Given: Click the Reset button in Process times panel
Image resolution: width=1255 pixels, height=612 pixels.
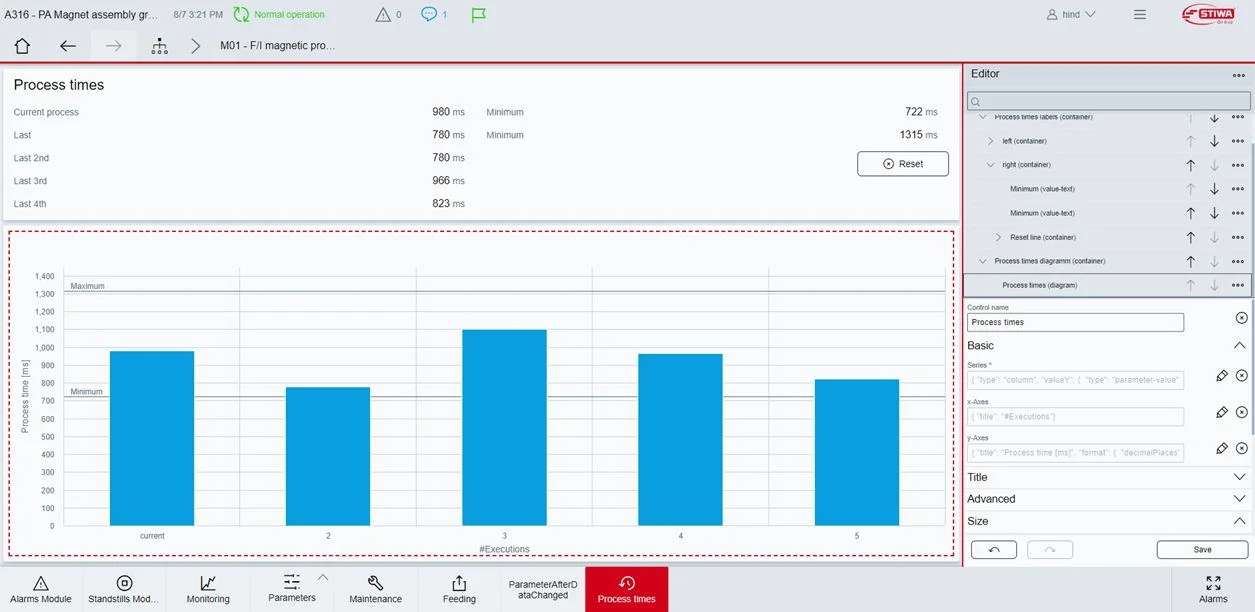Looking at the screenshot, I should click(902, 163).
